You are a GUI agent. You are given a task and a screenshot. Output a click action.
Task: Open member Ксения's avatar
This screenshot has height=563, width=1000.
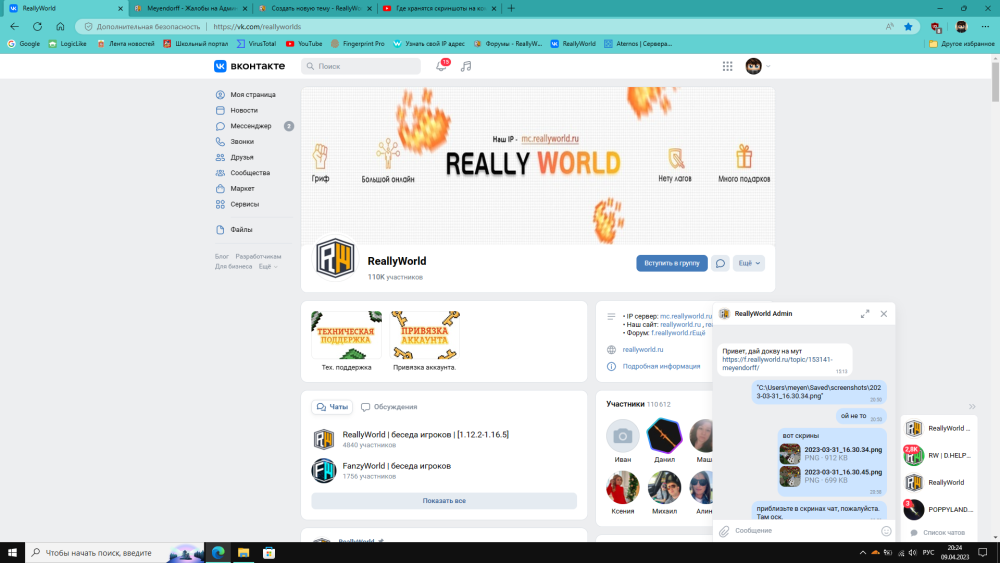[622, 487]
